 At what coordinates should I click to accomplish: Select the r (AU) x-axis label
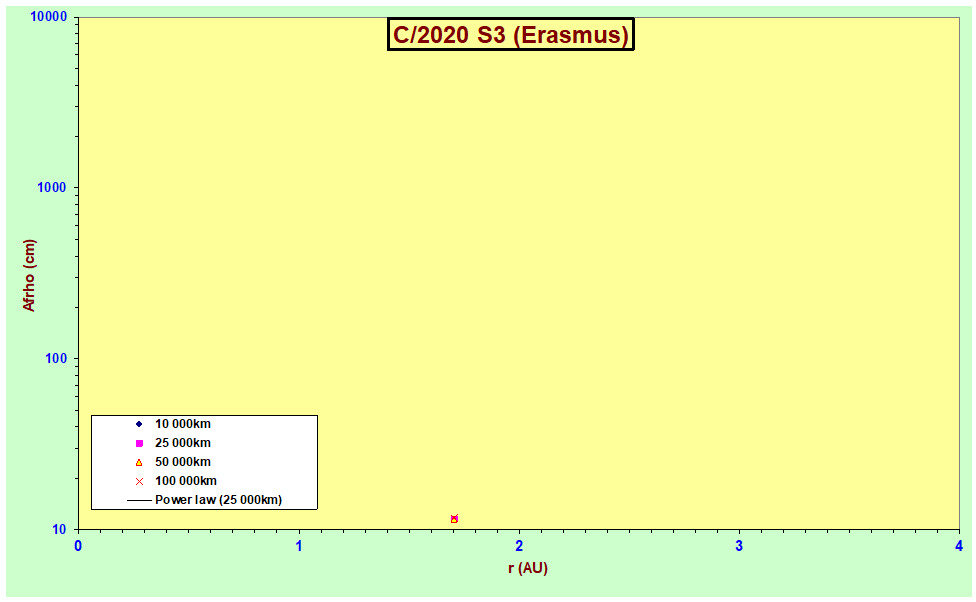tap(528, 568)
